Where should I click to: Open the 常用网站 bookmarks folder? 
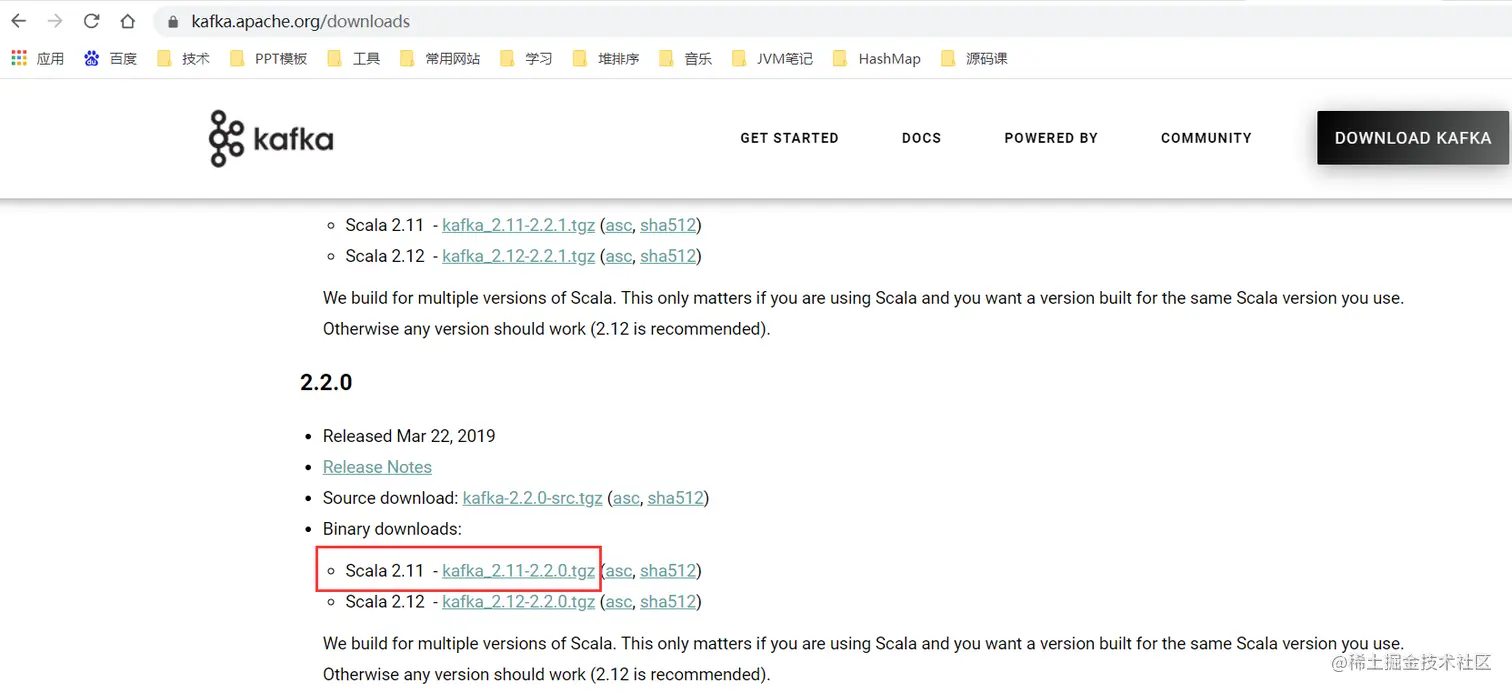pos(440,59)
